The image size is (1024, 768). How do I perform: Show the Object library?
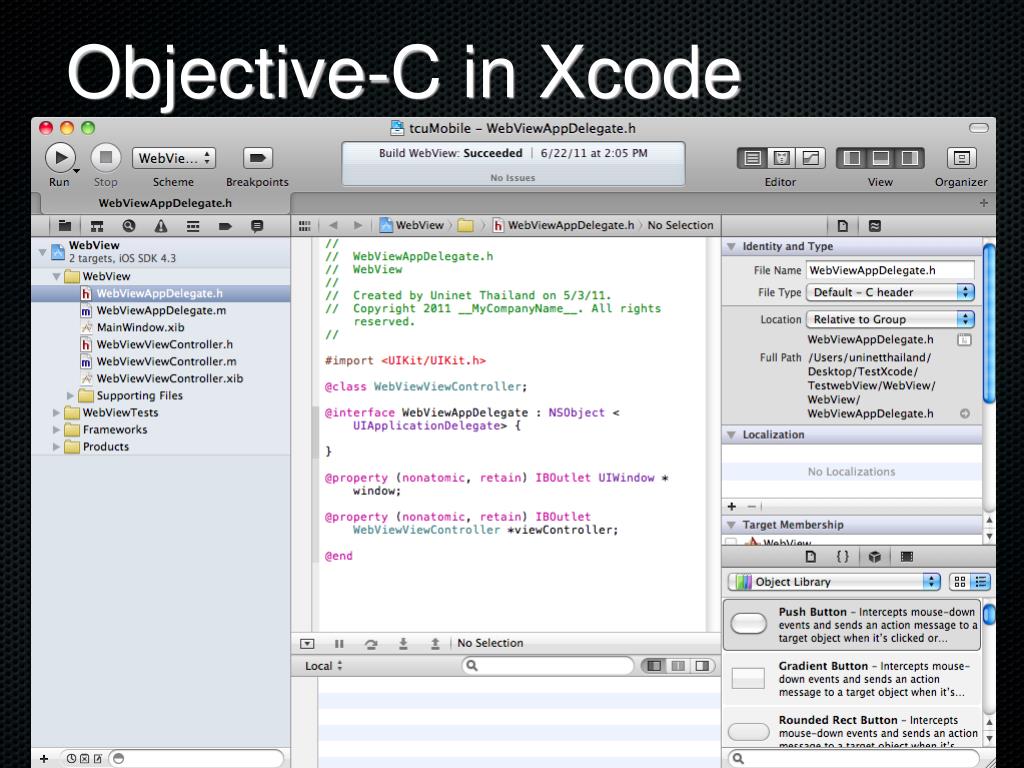[875, 557]
